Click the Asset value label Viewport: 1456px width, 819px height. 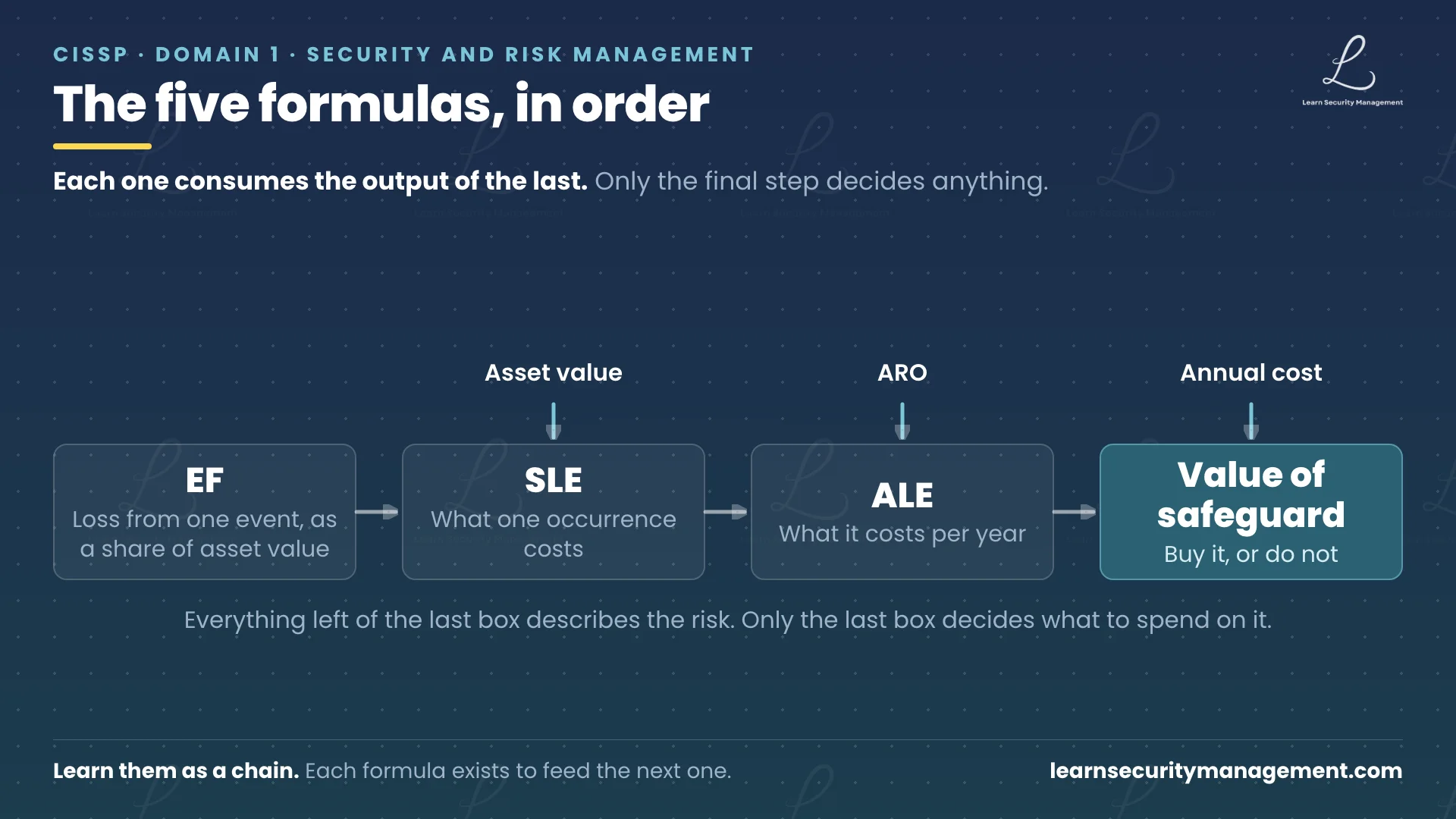pyautogui.click(x=554, y=372)
